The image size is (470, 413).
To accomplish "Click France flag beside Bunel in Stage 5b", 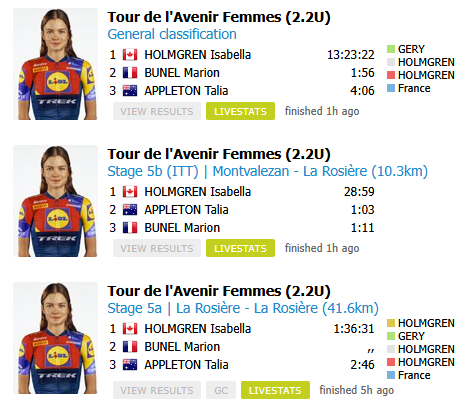I will point(130,228).
